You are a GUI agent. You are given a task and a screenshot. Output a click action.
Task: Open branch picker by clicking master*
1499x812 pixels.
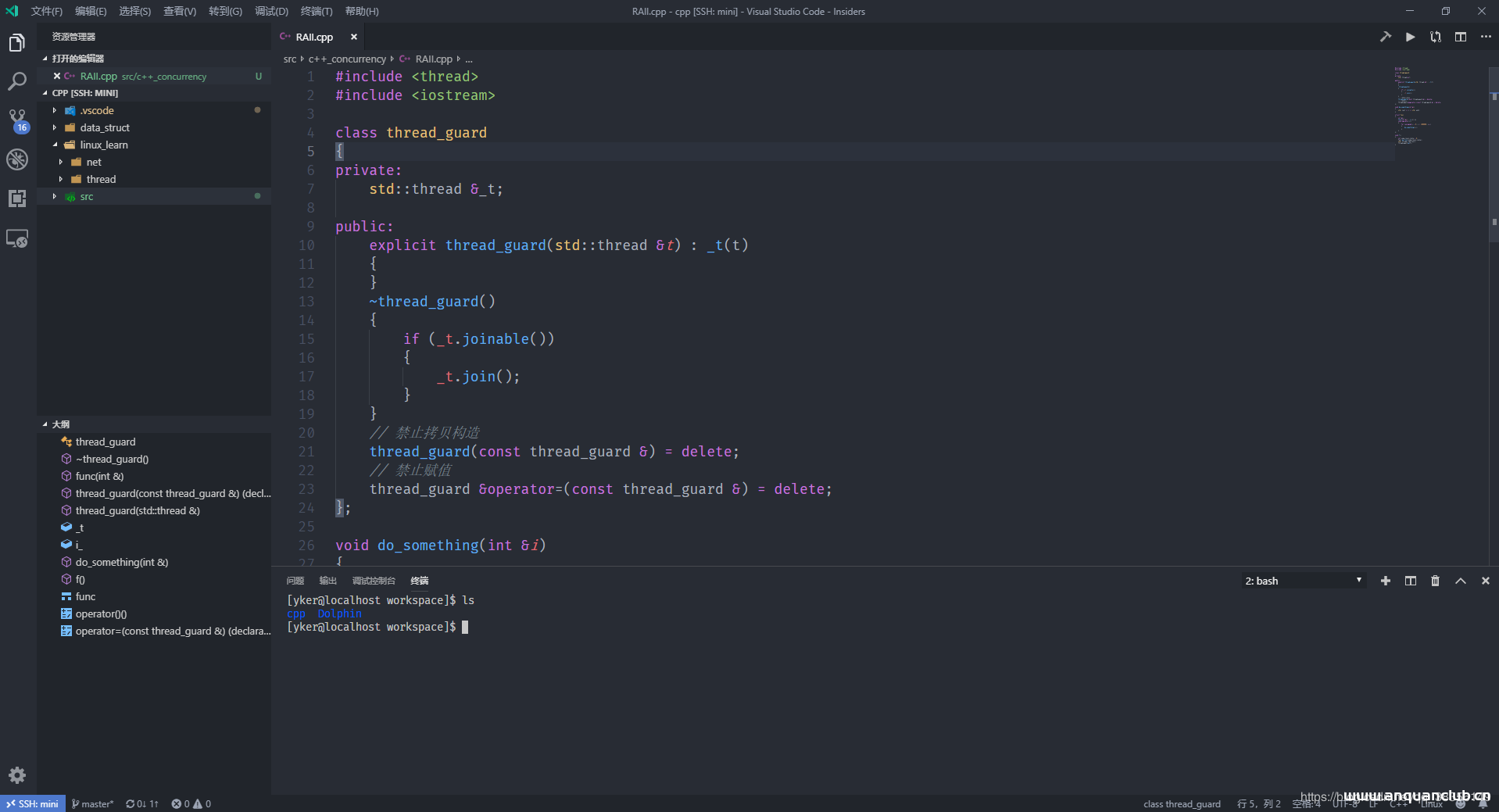pyautogui.click(x=92, y=803)
